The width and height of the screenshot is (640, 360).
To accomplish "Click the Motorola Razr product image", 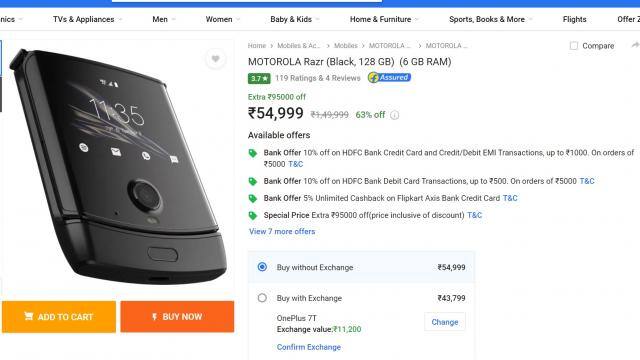I will (x=118, y=167).
